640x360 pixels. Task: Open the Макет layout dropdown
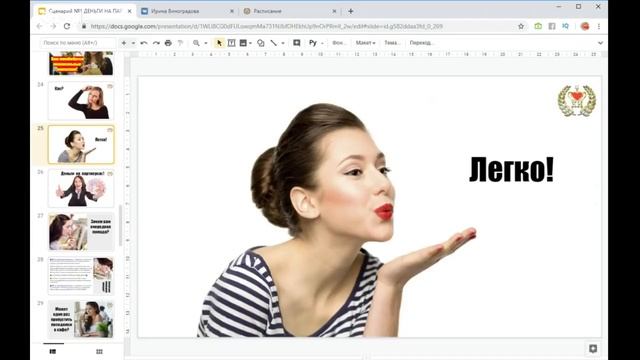point(365,43)
